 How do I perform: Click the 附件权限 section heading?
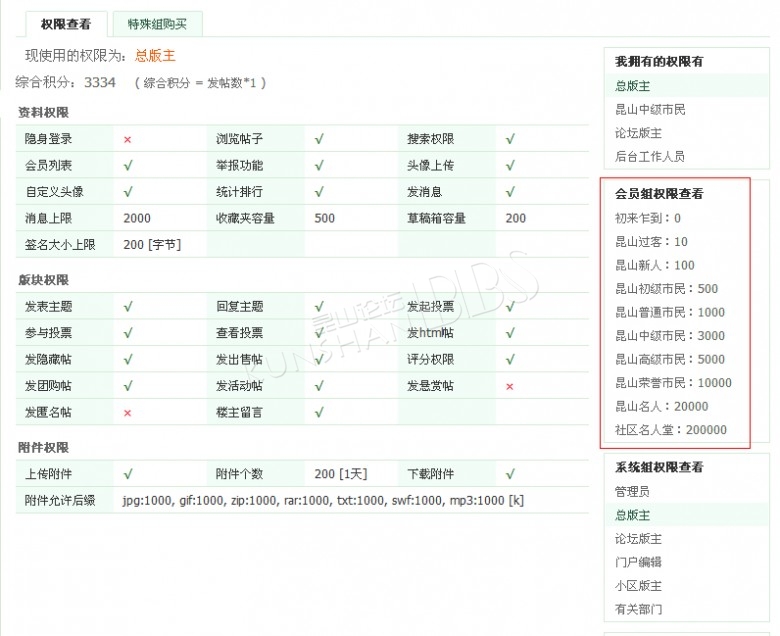click(x=43, y=448)
